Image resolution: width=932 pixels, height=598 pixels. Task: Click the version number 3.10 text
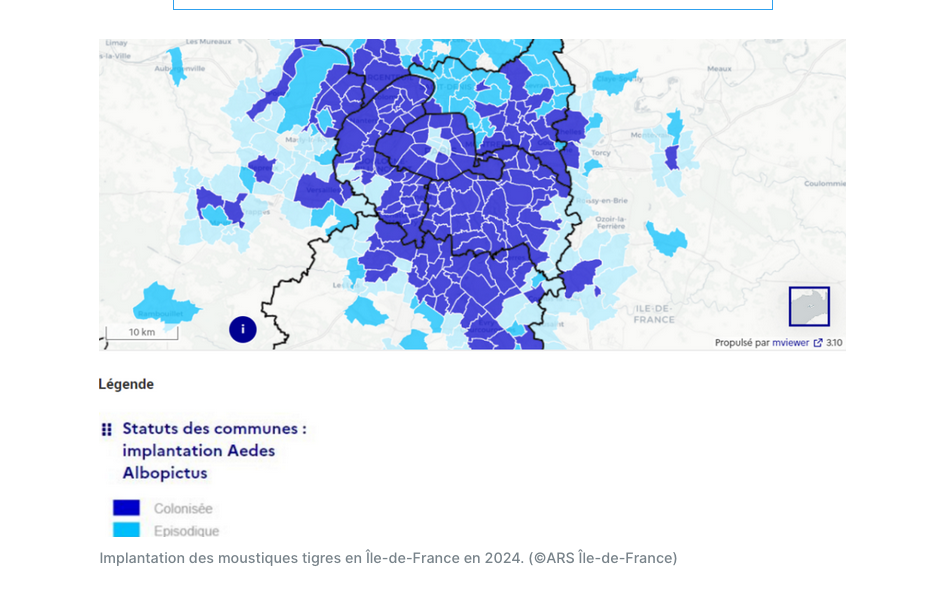834,343
